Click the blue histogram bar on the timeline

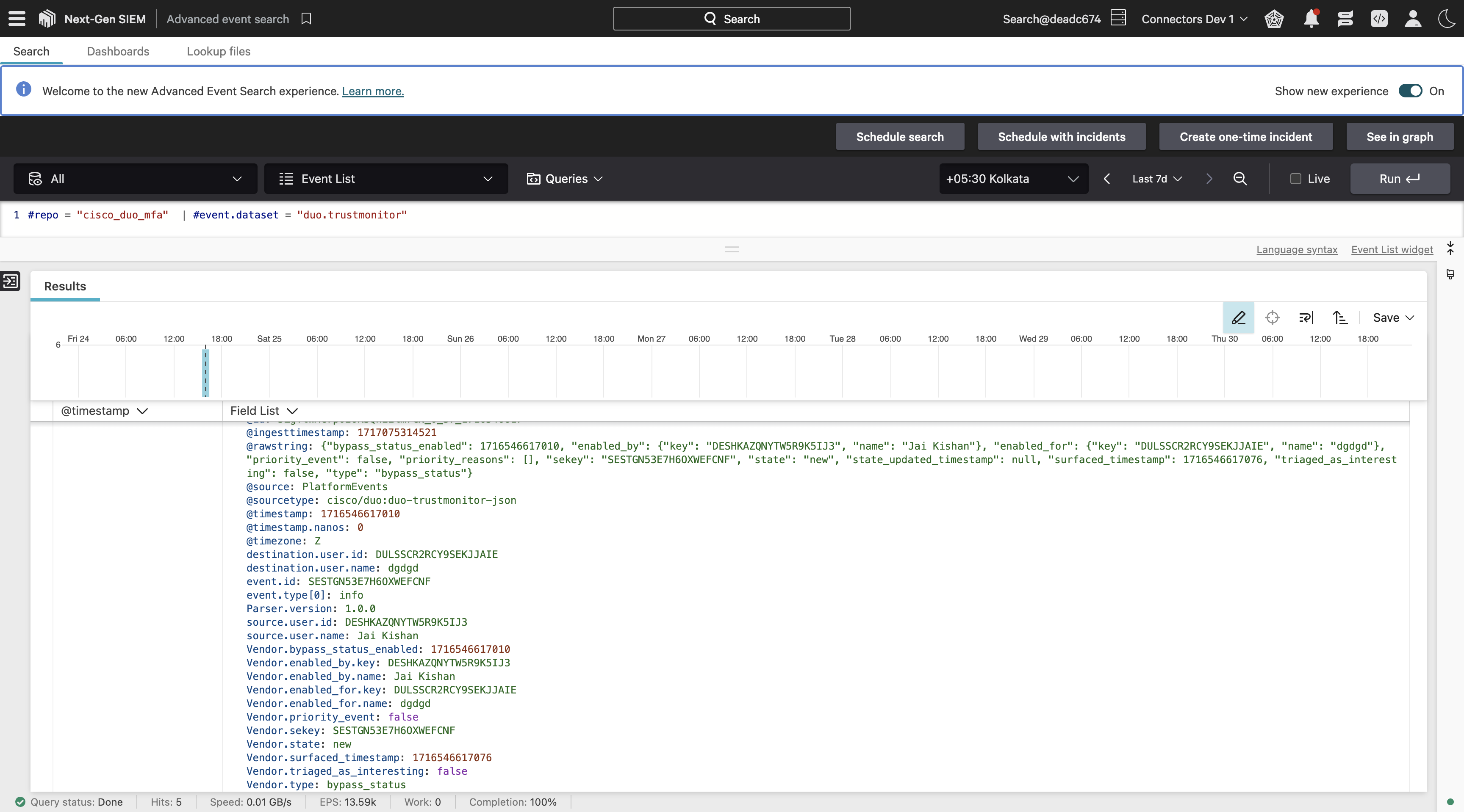click(x=206, y=373)
